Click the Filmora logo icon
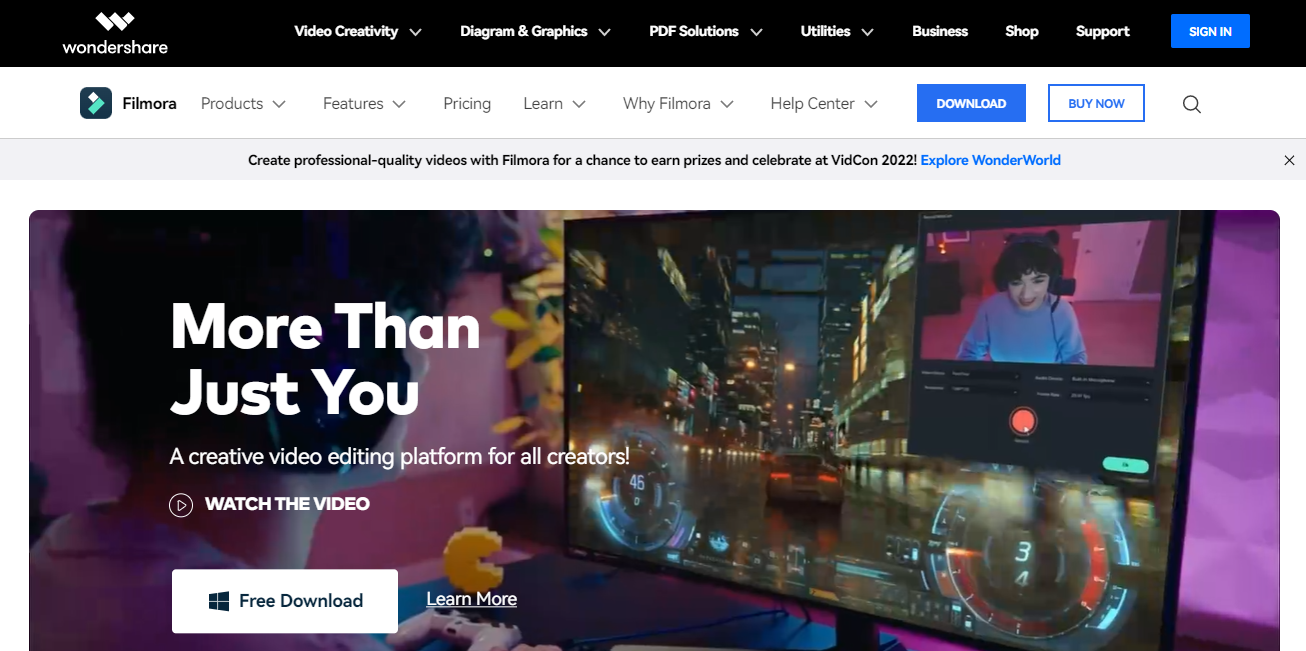This screenshot has width=1306, height=651. pos(96,103)
